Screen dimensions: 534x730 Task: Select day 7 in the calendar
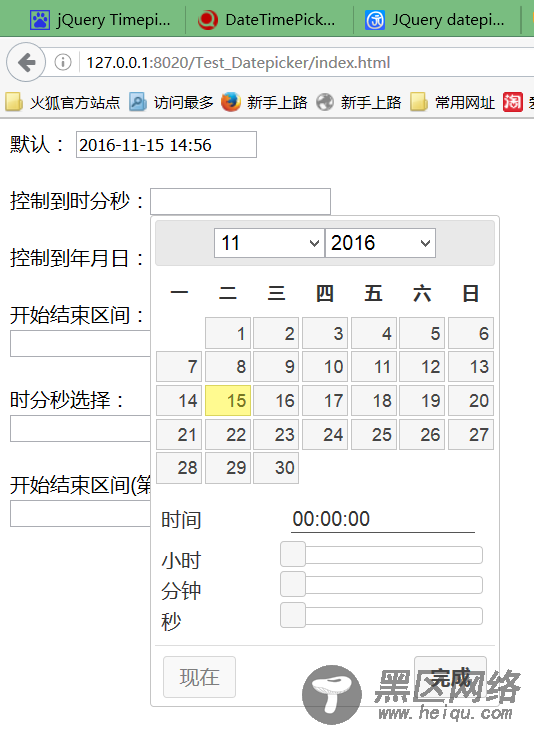[x=179, y=366]
